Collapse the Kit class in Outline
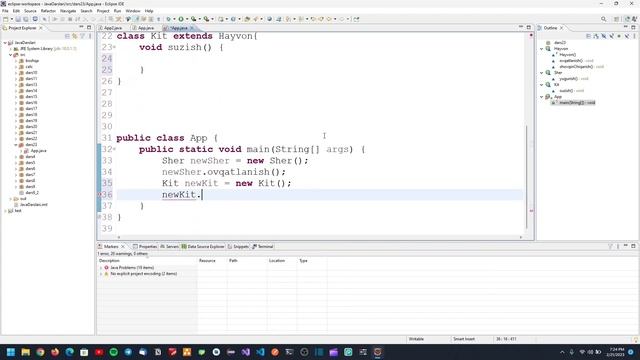Image resolution: width=640 pixels, height=360 pixels. [x=542, y=85]
